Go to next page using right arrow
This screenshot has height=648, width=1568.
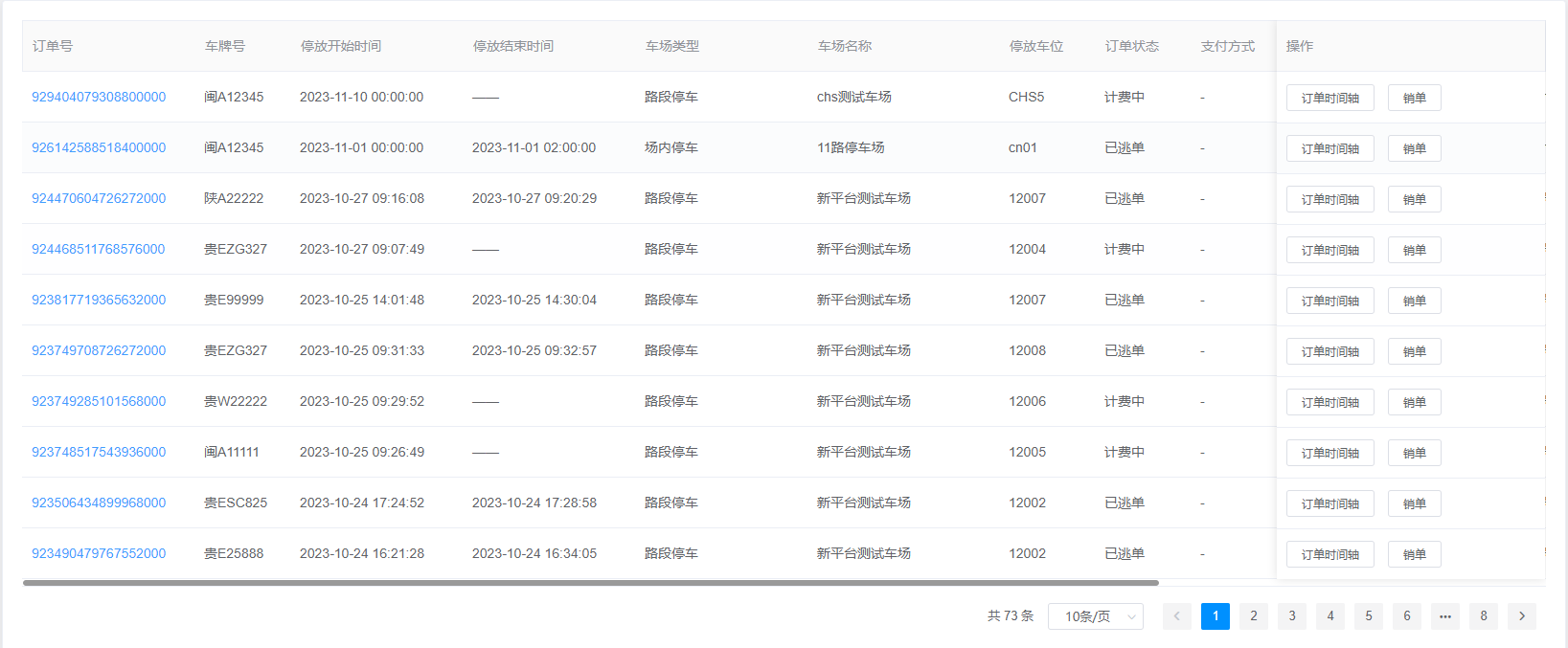pos(1521,616)
